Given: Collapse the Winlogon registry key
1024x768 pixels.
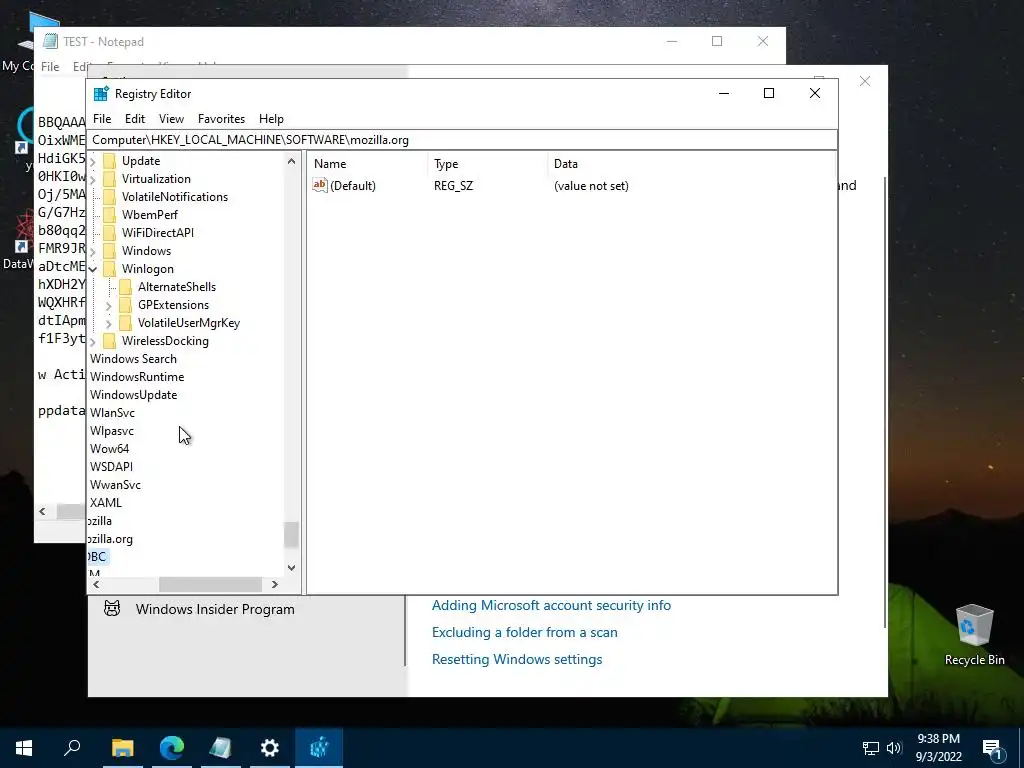Looking at the screenshot, I should [x=93, y=268].
